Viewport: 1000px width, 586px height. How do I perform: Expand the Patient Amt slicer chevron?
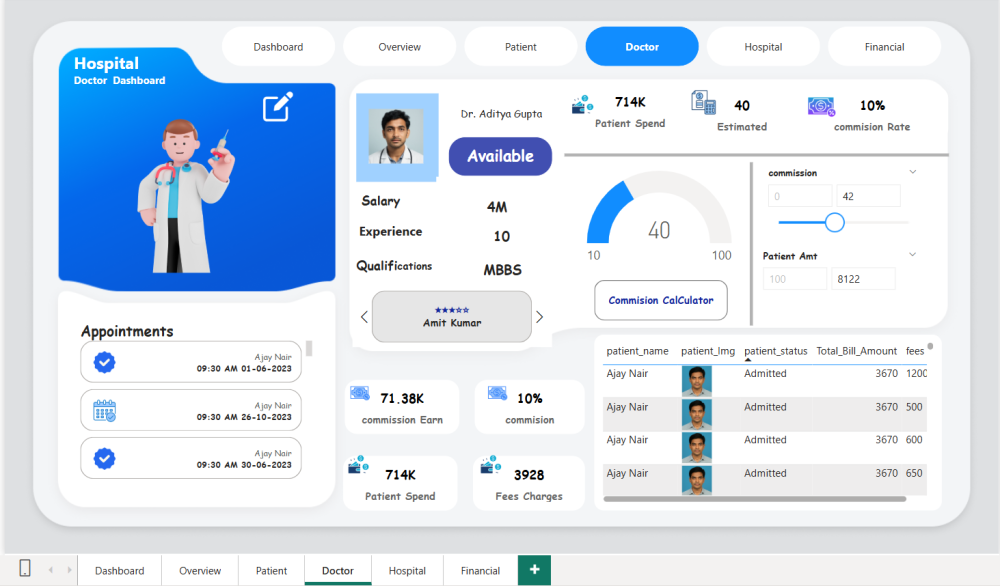[912, 255]
